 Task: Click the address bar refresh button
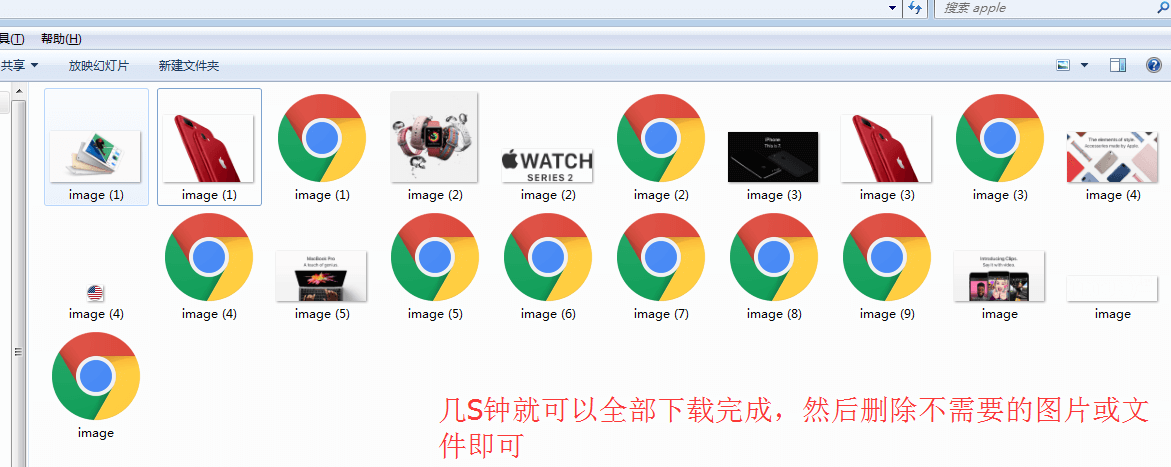pos(916,8)
